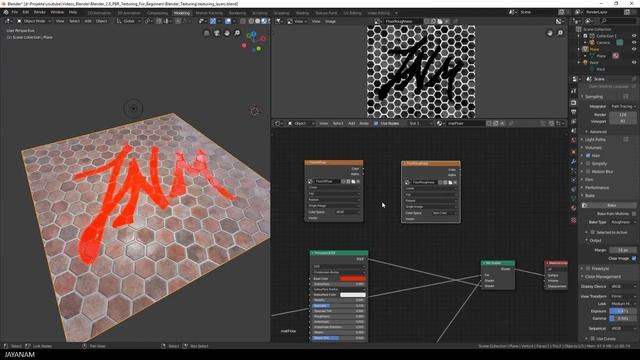Toggle viewport overlays icon
640x360 pixels.
pos(228,21)
